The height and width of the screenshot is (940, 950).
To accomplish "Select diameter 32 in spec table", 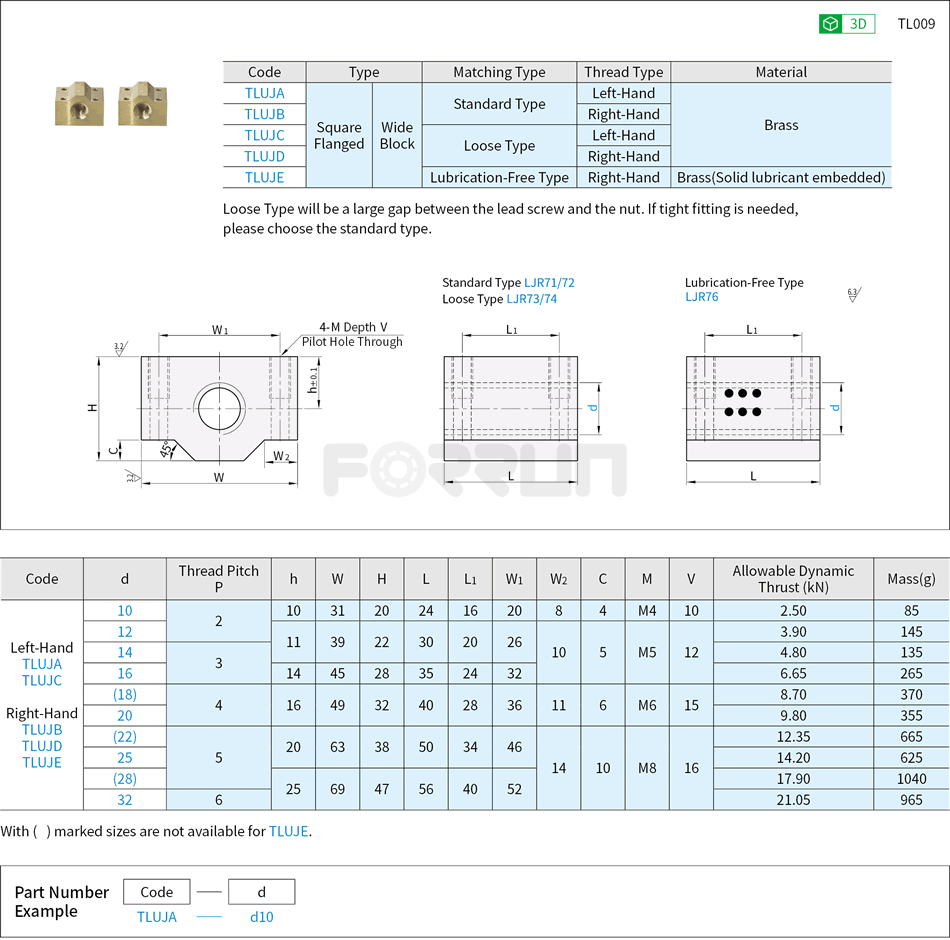I will [125, 800].
